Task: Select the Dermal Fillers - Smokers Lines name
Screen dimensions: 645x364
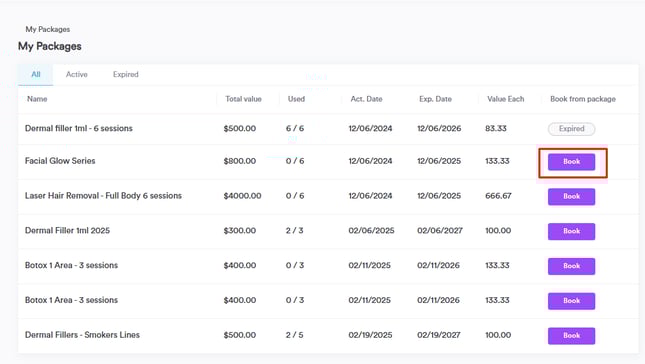Action: pyautogui.click(x=82, y=335)
